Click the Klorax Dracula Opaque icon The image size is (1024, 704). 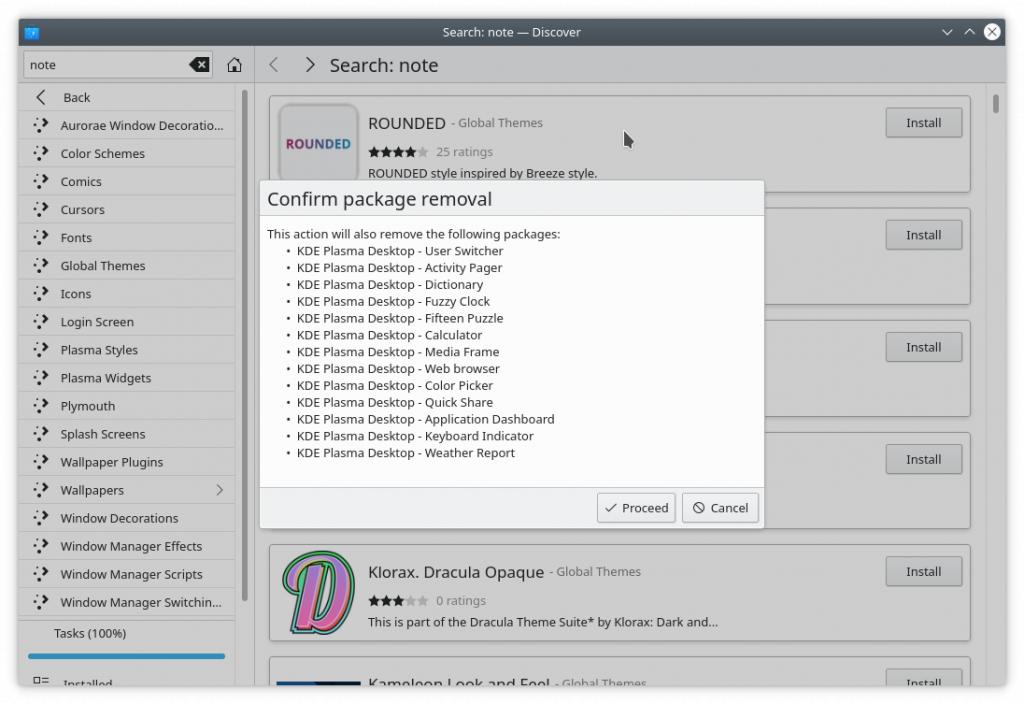(318, 591)
